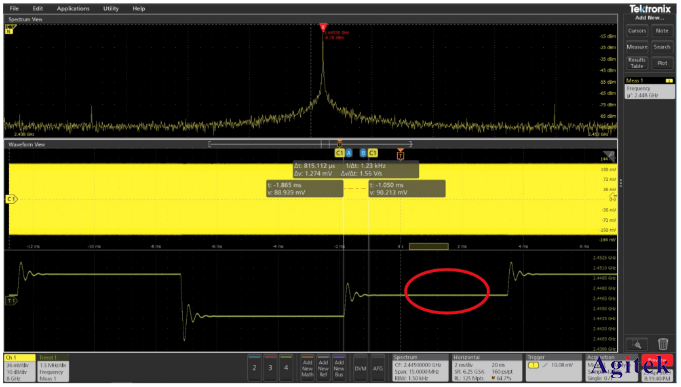
Task: Turn on channel 2
Action: [x=255, y=367]
